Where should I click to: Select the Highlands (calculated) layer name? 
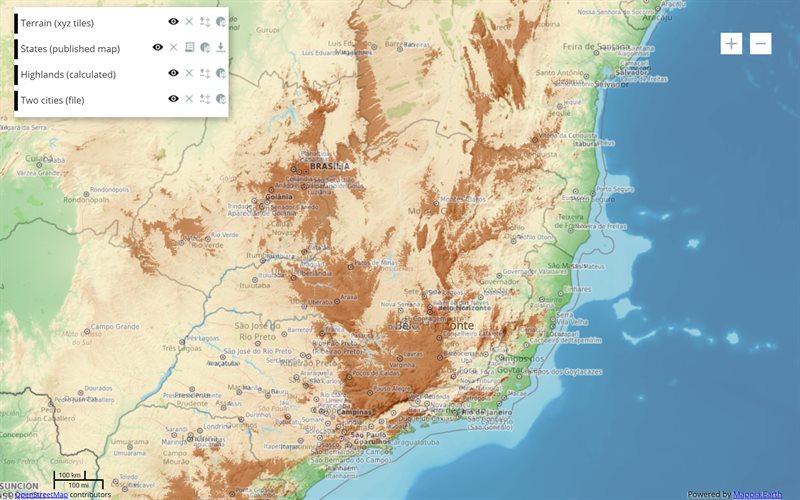point(68,74)
